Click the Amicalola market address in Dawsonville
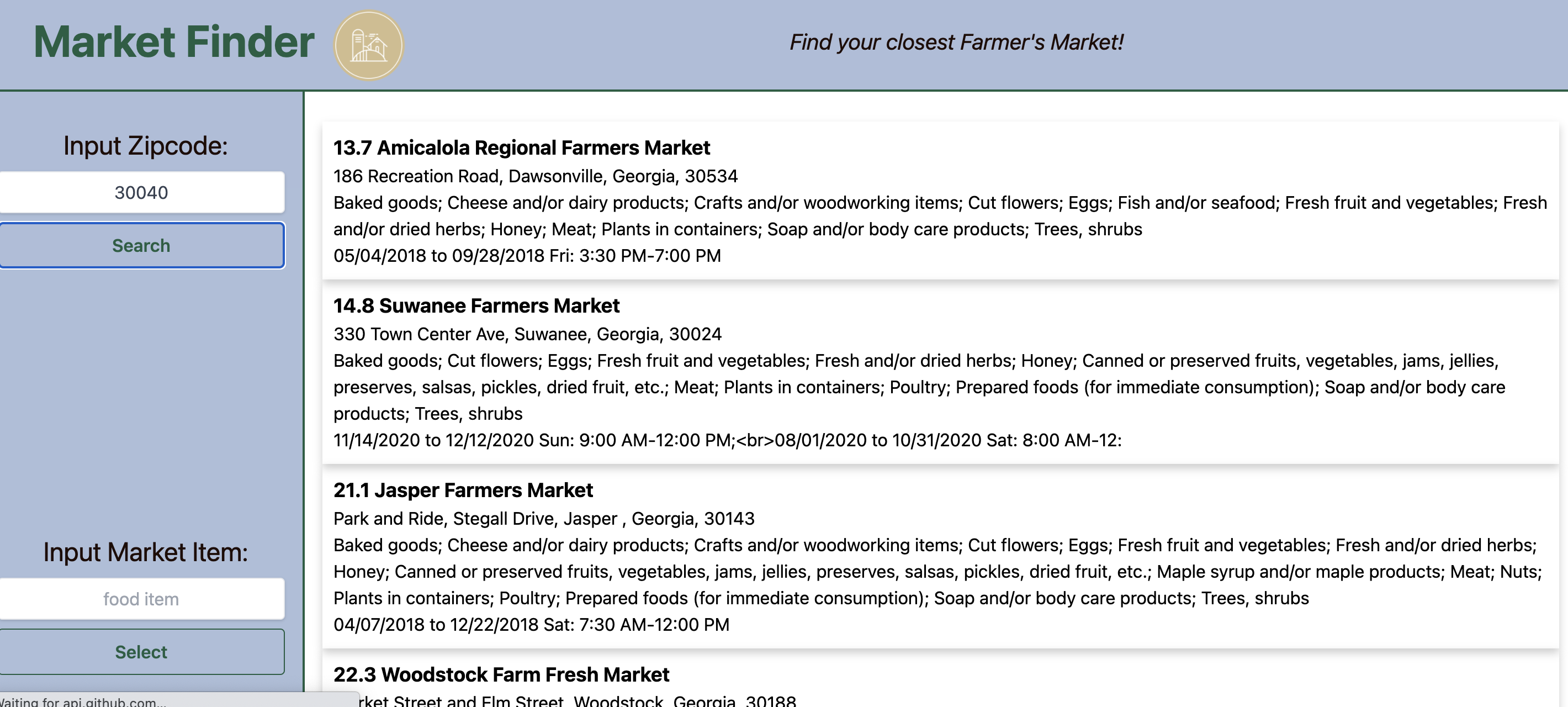1568x707 pixels. (535, 176)
